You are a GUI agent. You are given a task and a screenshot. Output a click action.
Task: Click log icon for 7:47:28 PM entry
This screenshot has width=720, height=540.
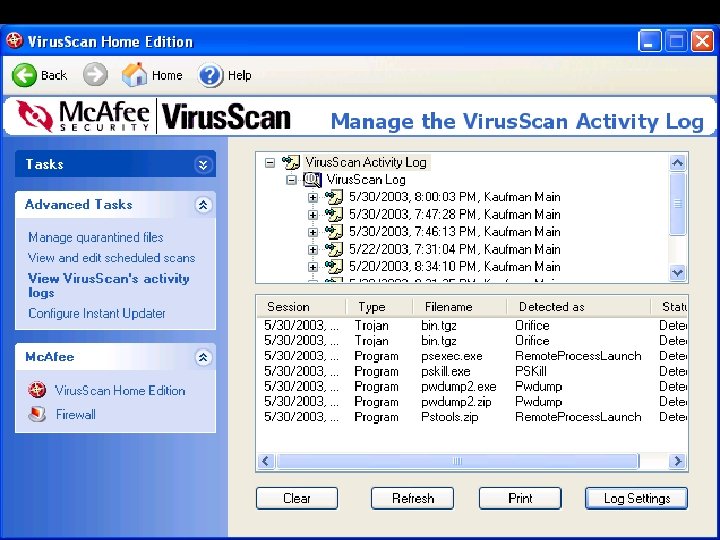tap(334, 214)
